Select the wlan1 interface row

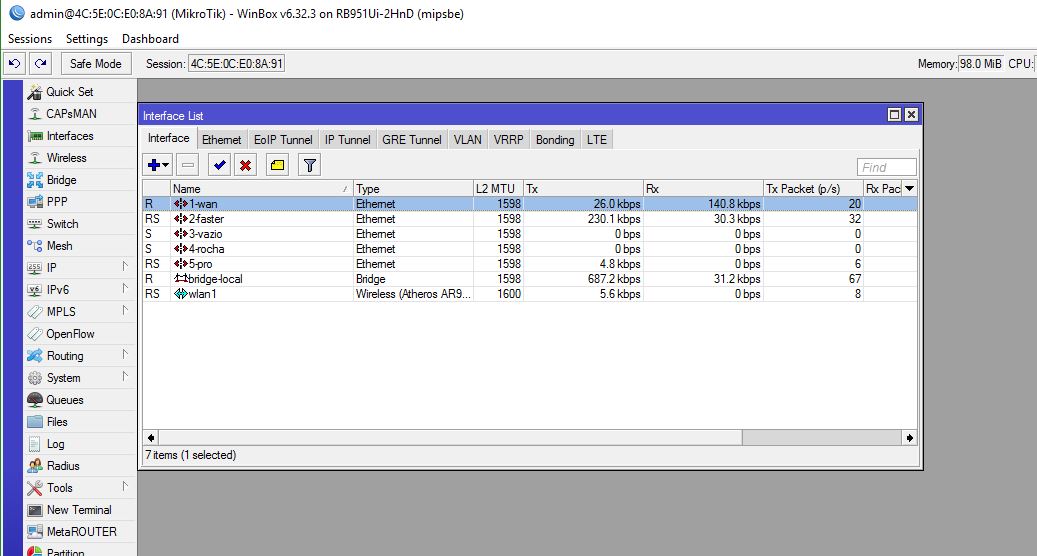tap(530, 294)
